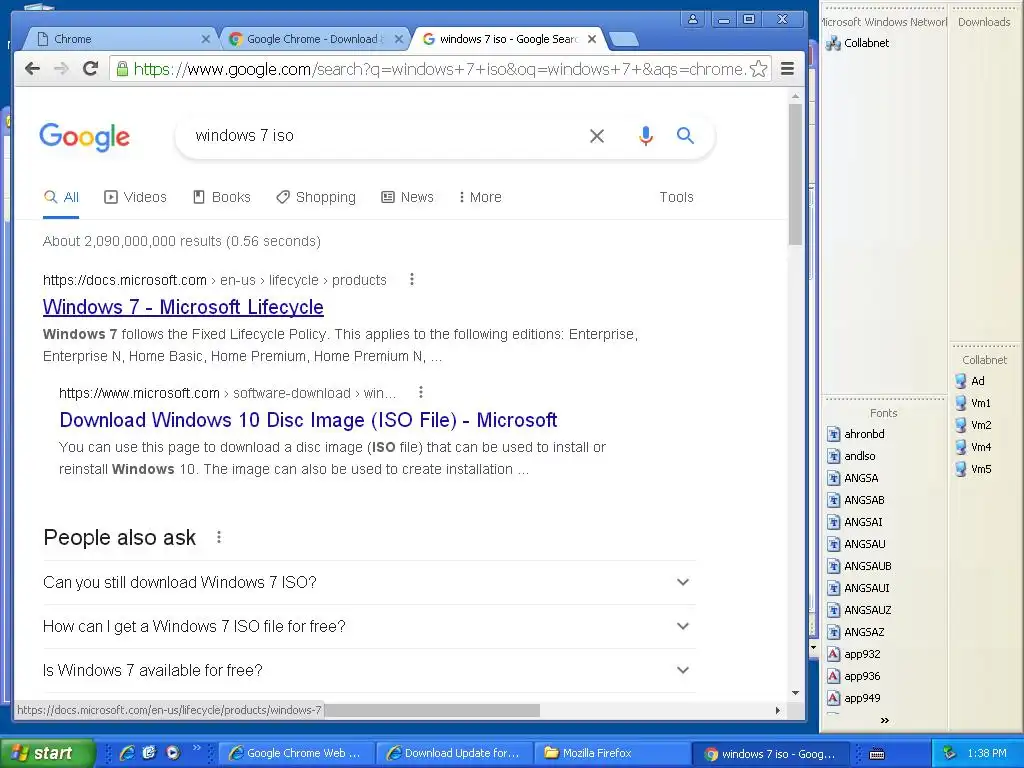Open the Tools options

tap(676, 197)
